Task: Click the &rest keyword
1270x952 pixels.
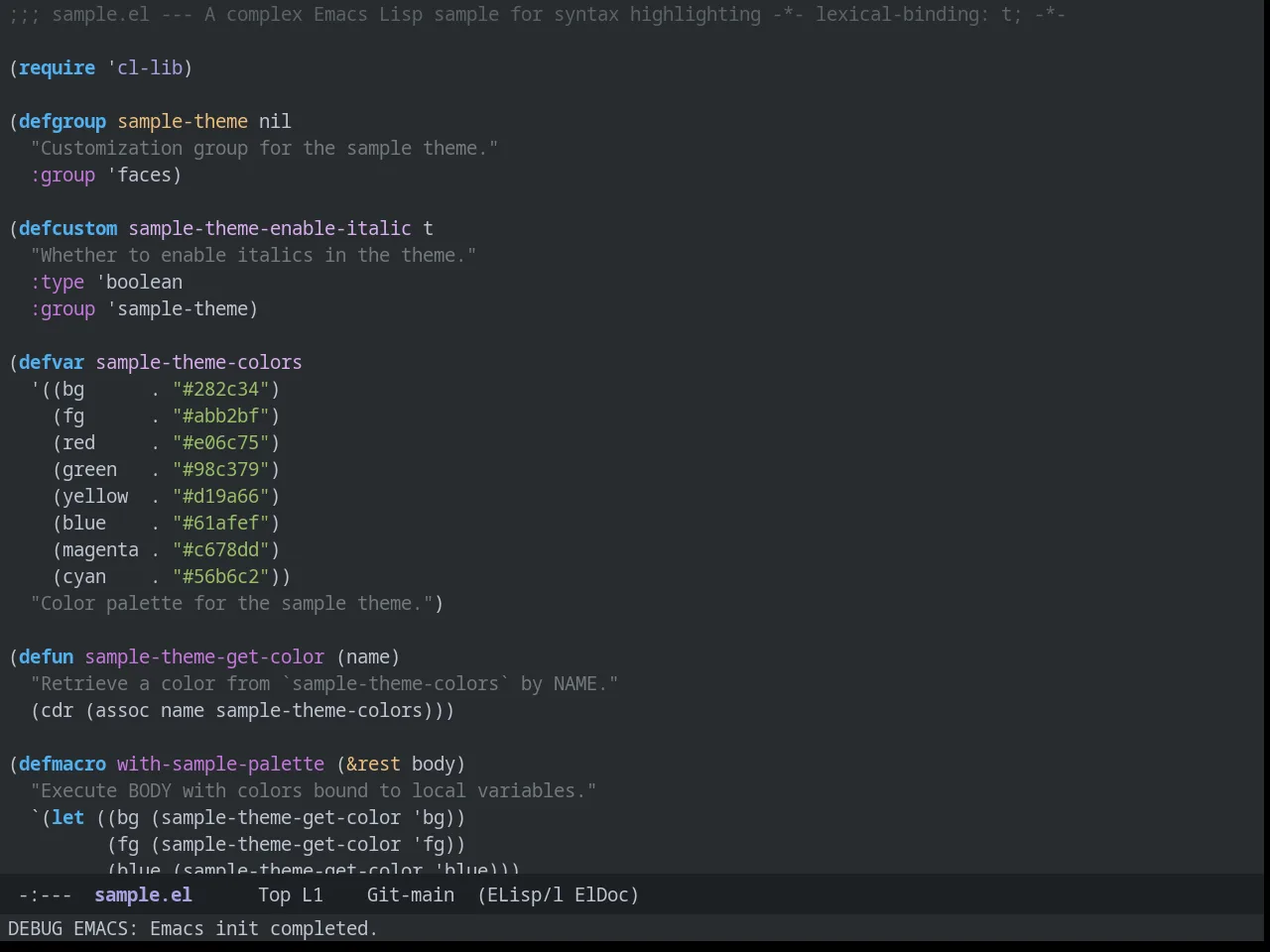Action: (x=373, y=764)
